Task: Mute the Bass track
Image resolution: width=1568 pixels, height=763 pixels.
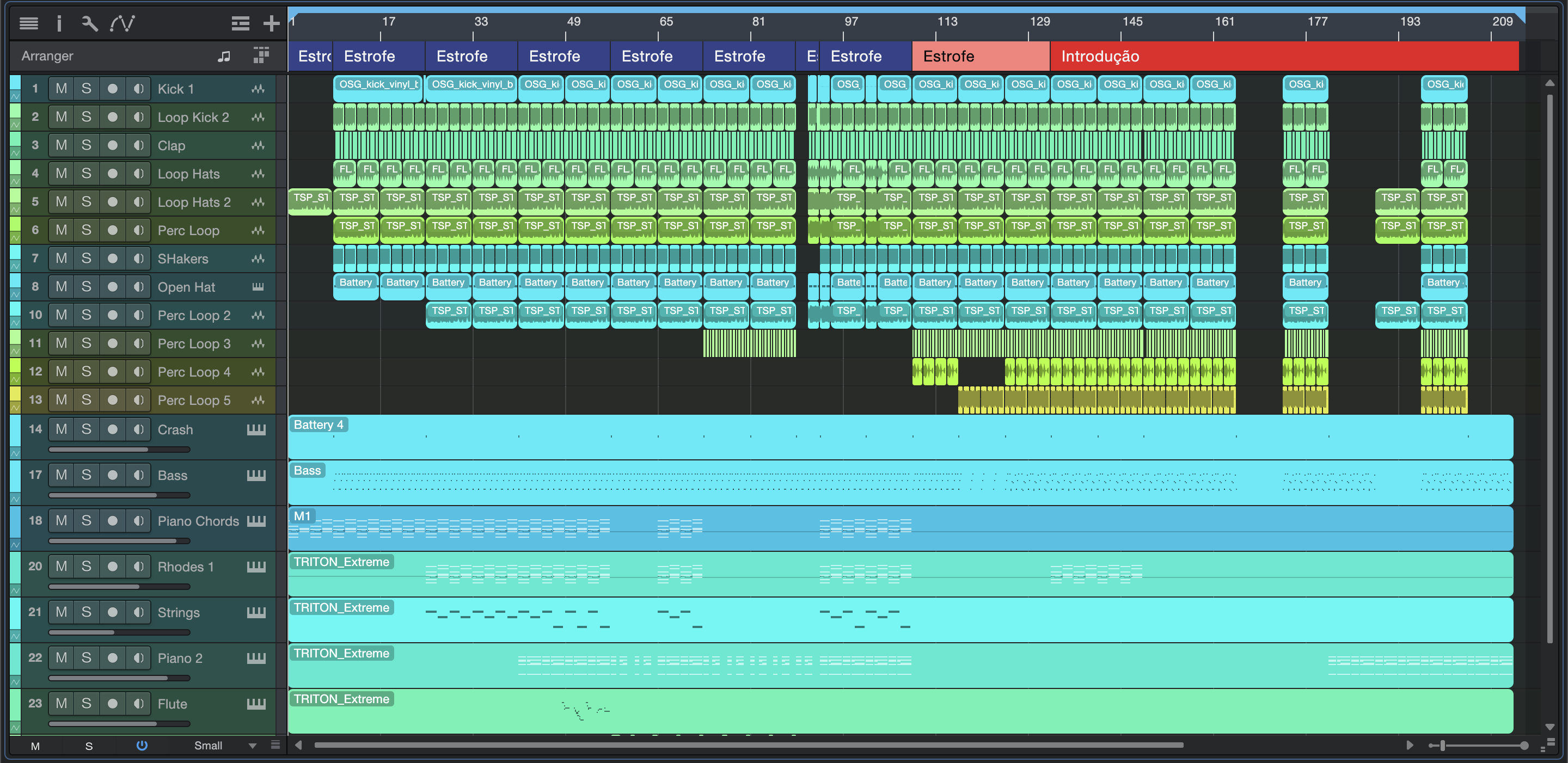Action: (62, 475)
